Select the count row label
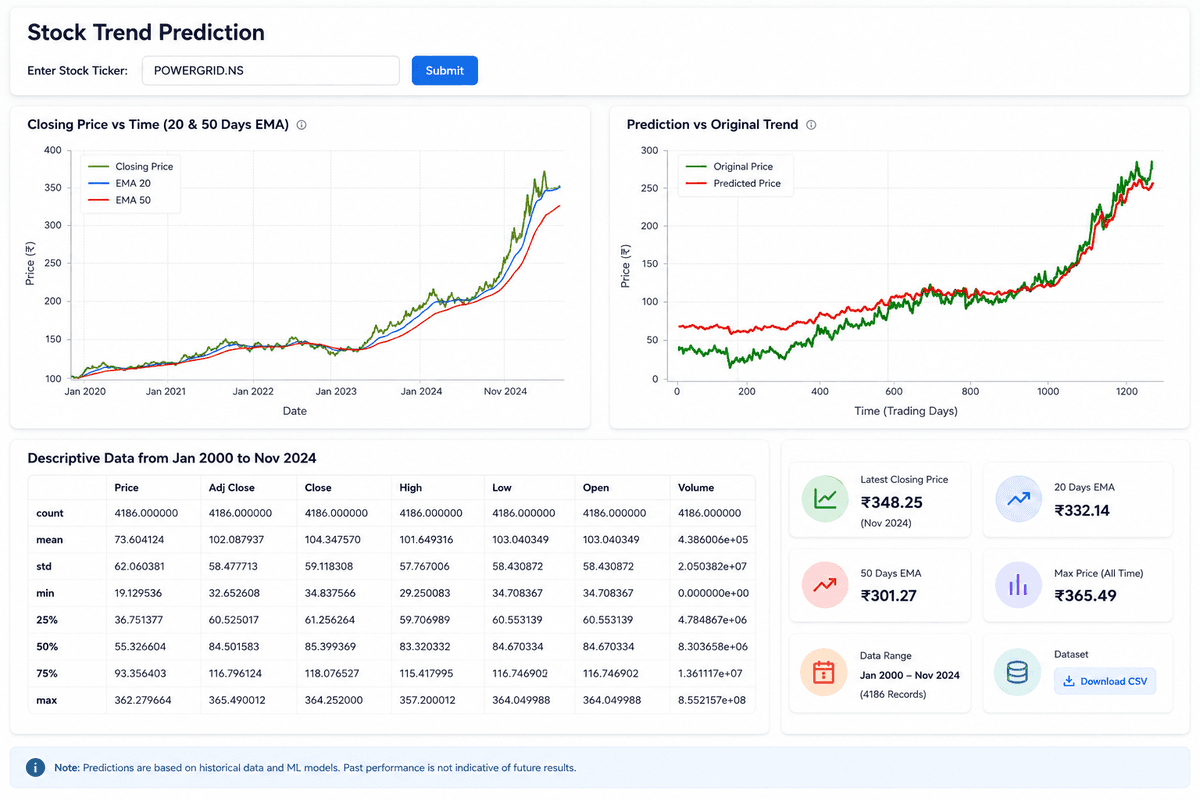 pyautogui.click(x=50, y=513)
